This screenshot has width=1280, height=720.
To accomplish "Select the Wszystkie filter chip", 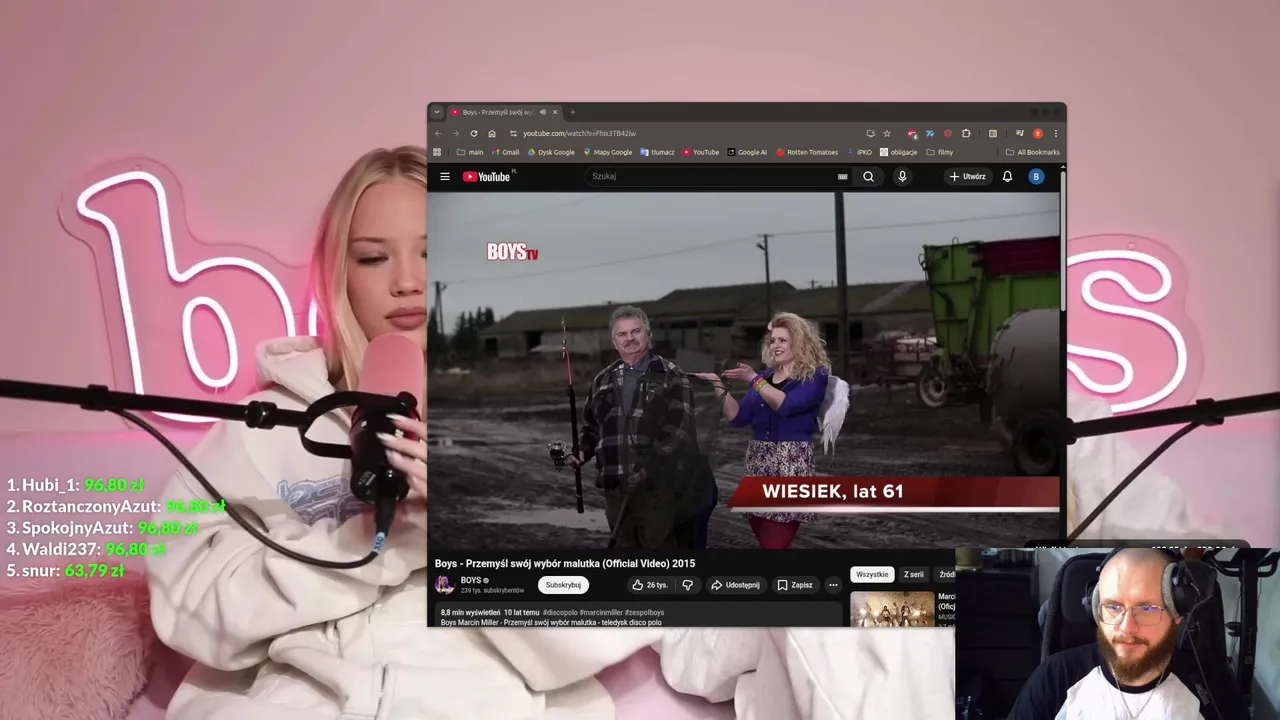I will (872, 575).
